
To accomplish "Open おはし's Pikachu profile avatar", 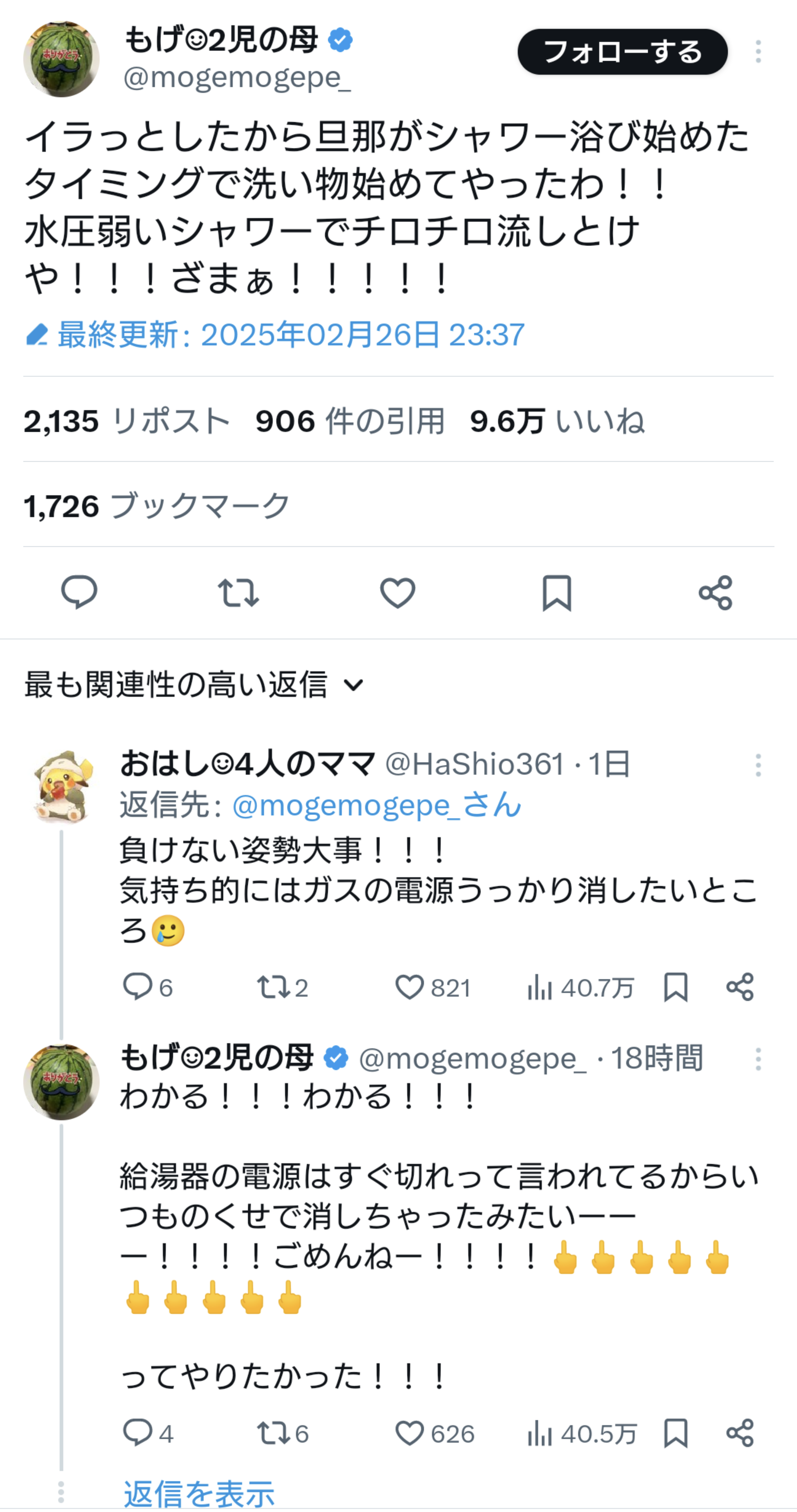I will (63, 786).
